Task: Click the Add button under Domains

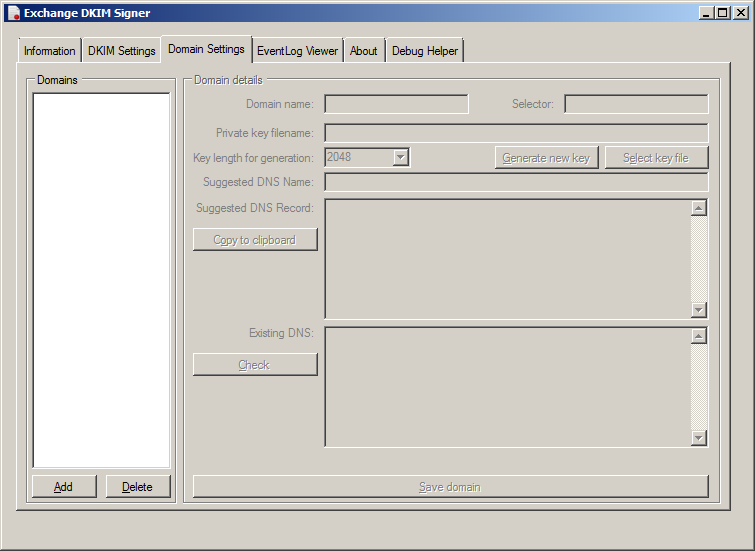Action: (64, 486)
